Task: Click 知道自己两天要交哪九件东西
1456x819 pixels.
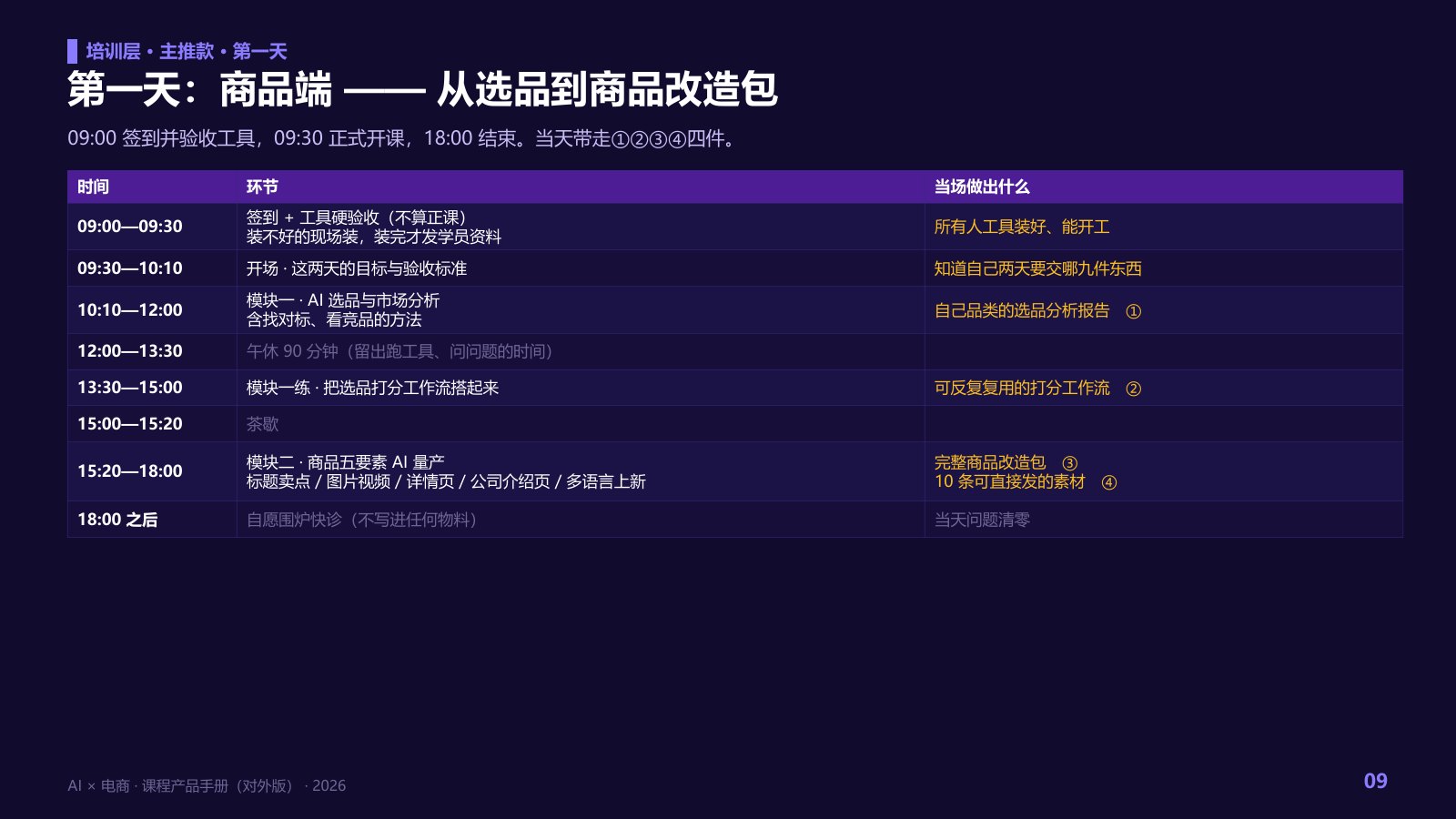Action: coord(1037,268)
